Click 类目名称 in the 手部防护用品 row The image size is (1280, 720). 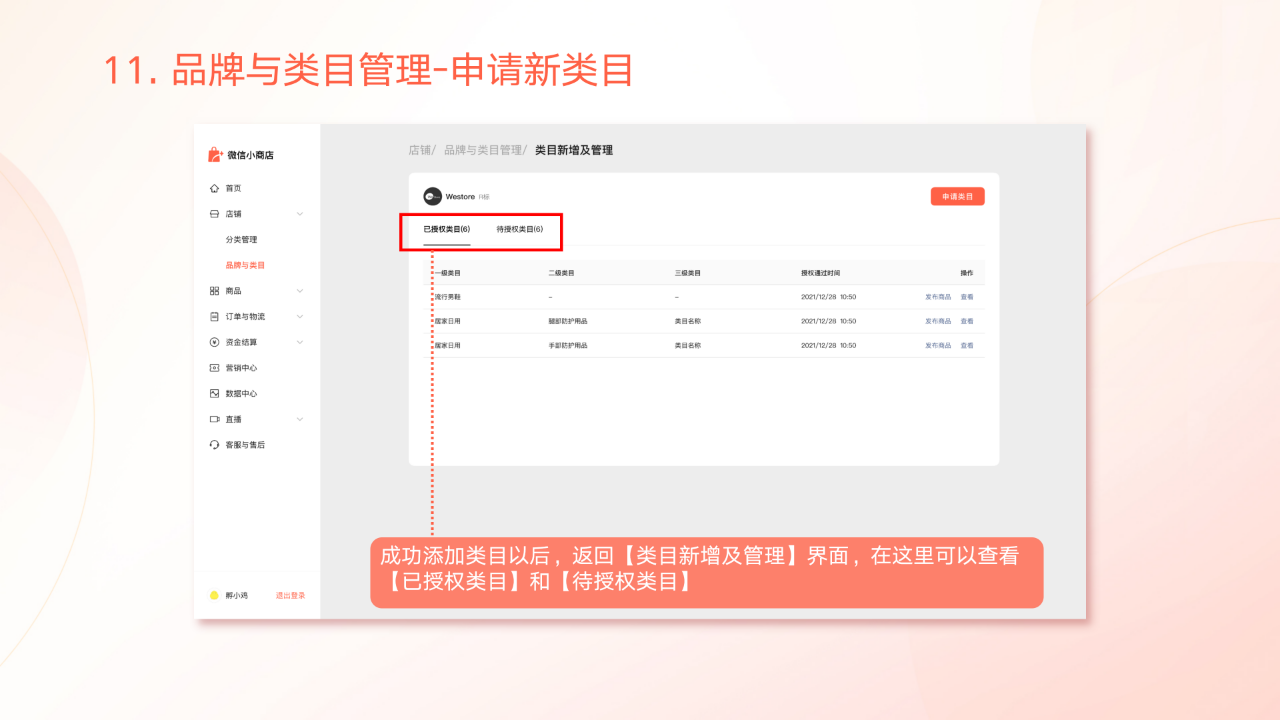[688, 345]
